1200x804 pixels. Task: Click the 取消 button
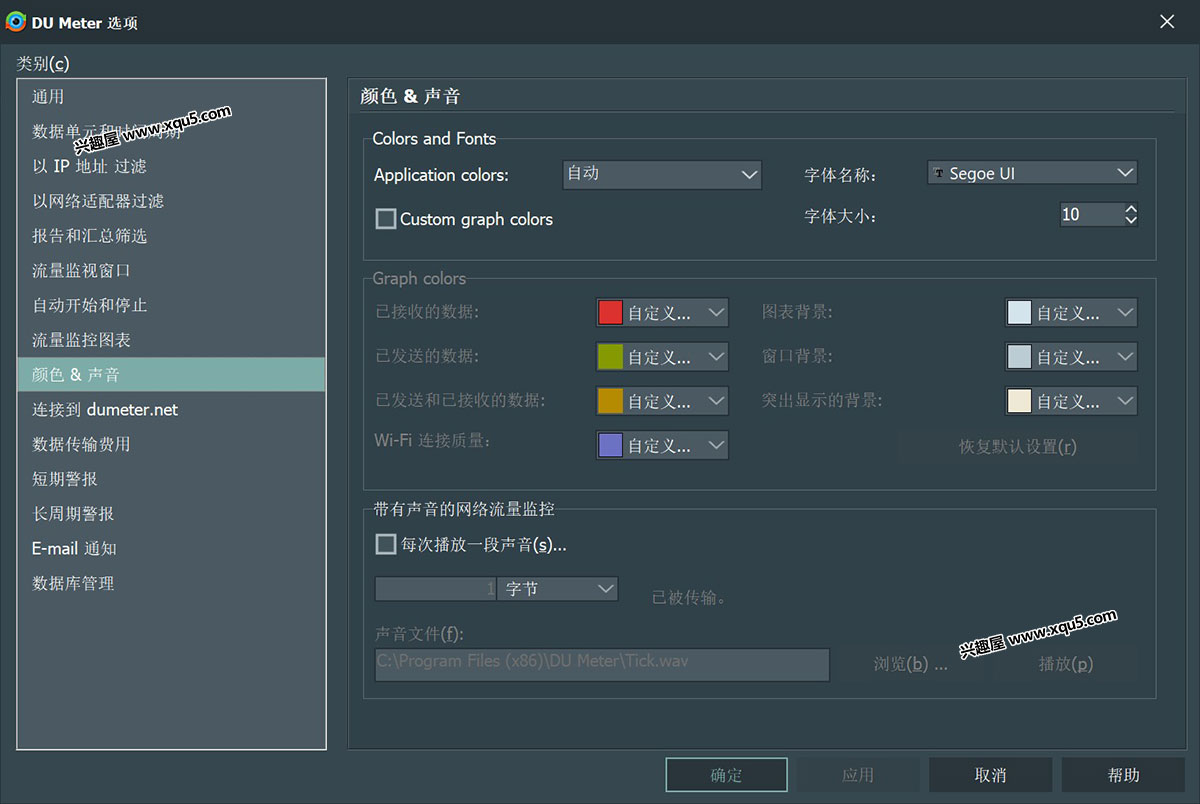click(x=990, y=775)
